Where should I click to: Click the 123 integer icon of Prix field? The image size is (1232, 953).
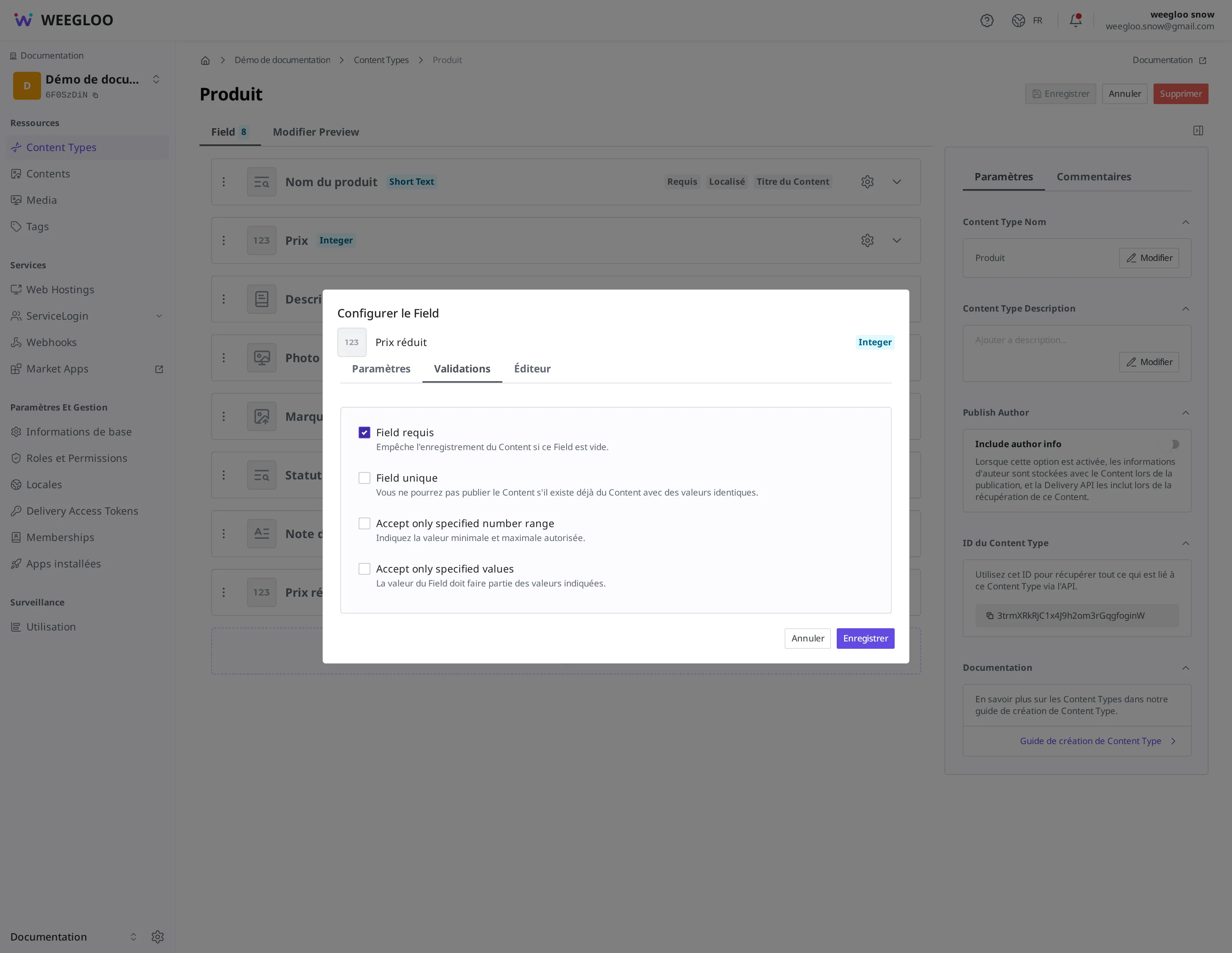coord(261,240)
